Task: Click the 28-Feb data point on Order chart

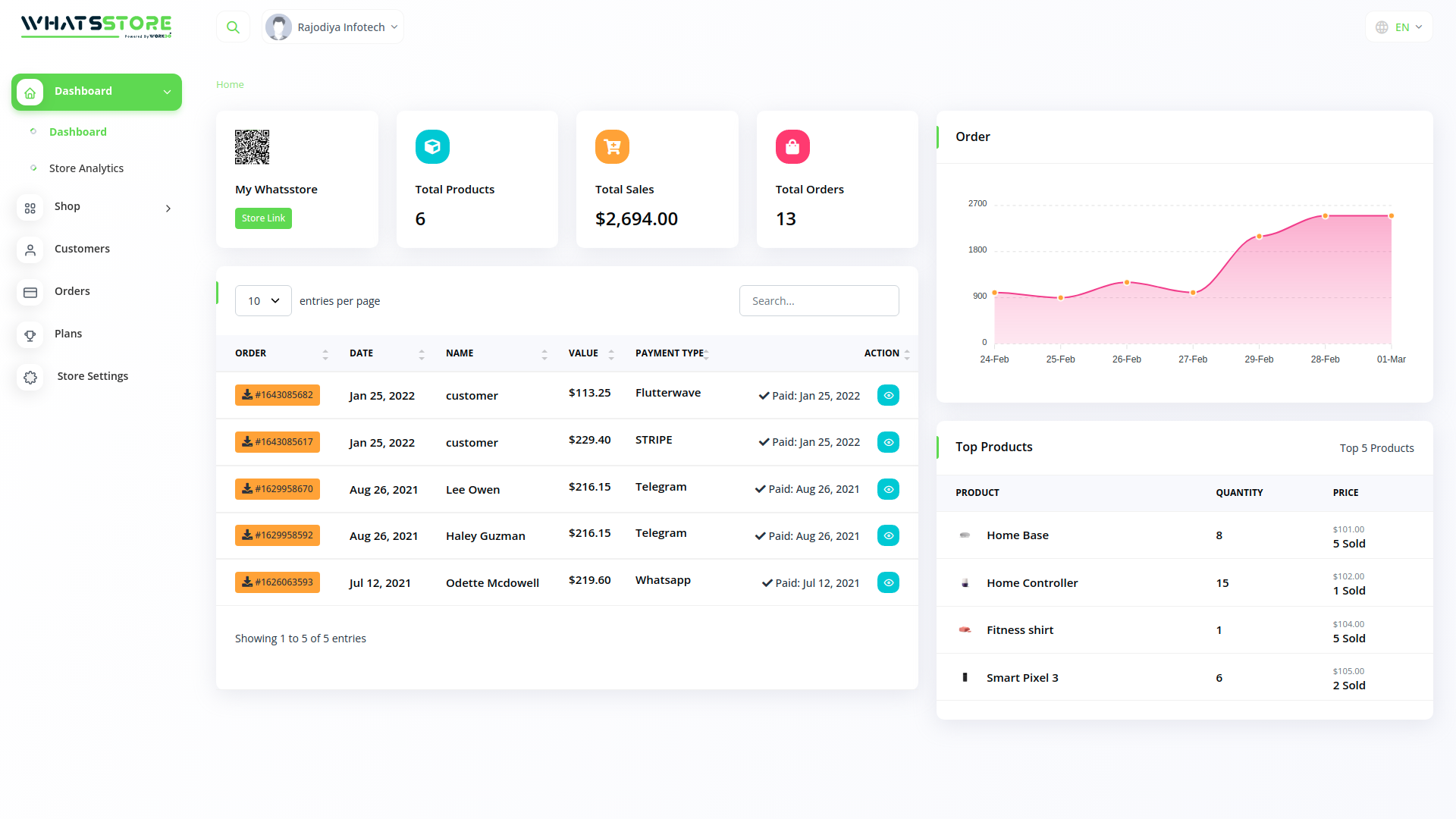Action: click(x=1325, y=216)
